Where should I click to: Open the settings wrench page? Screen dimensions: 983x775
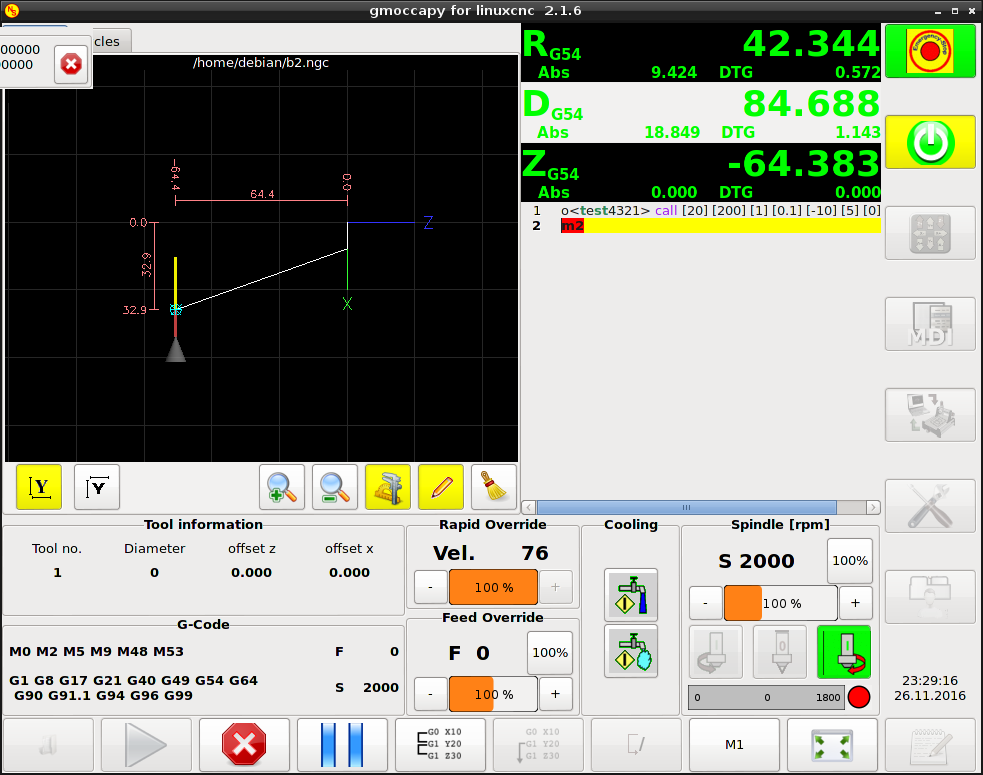tap(930, 506)
